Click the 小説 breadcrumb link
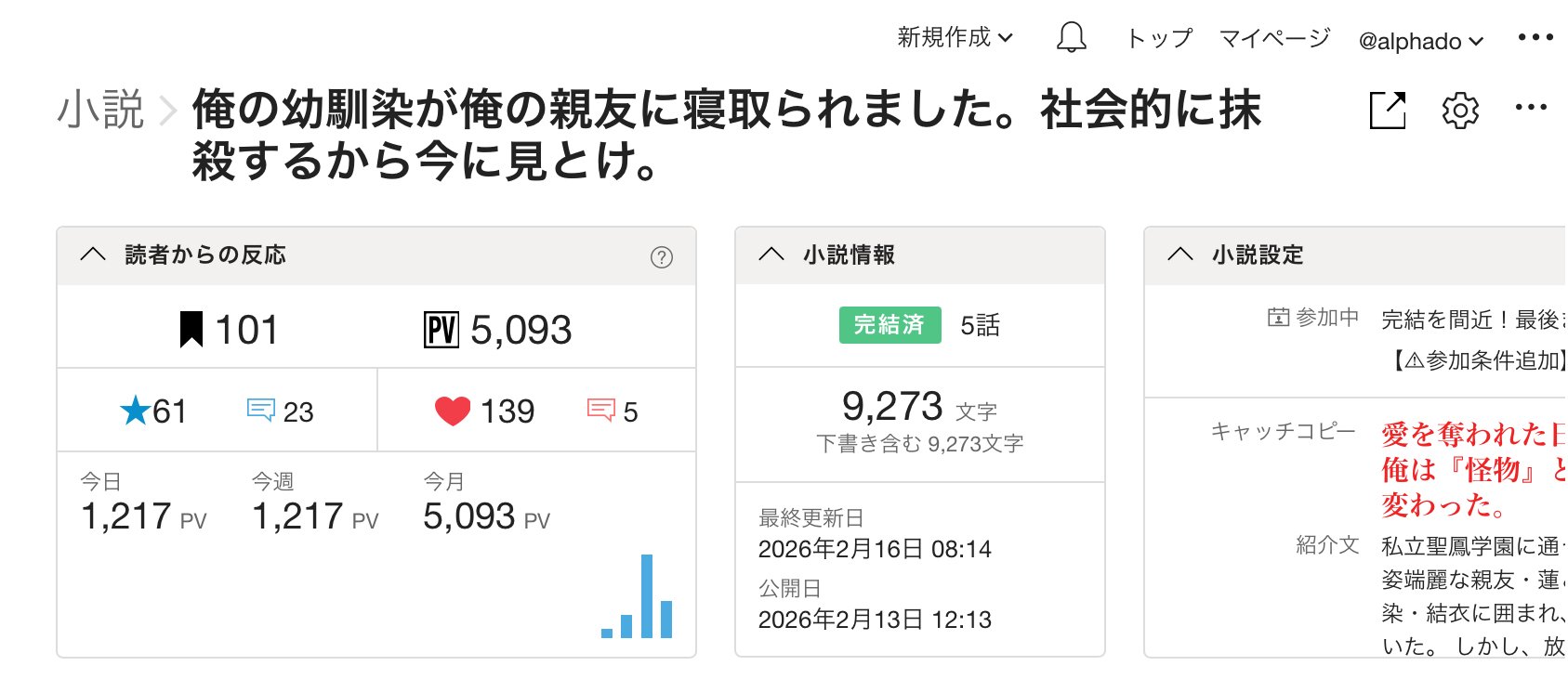The width and height of the screenshot is (1568, 692). pyautogui.click(x=100, y=111)
